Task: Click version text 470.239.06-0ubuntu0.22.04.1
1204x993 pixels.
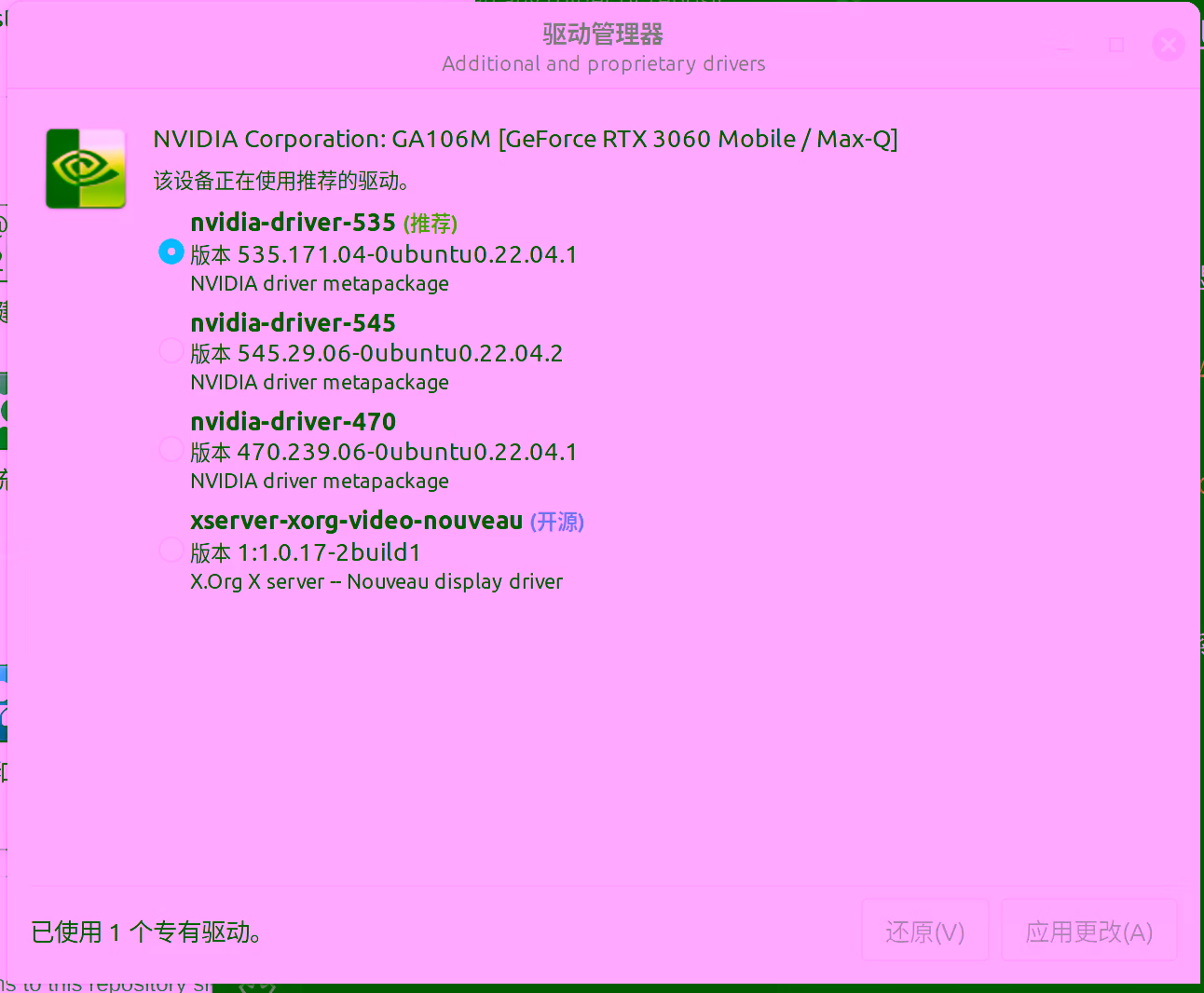Action: tap(407, 452)
